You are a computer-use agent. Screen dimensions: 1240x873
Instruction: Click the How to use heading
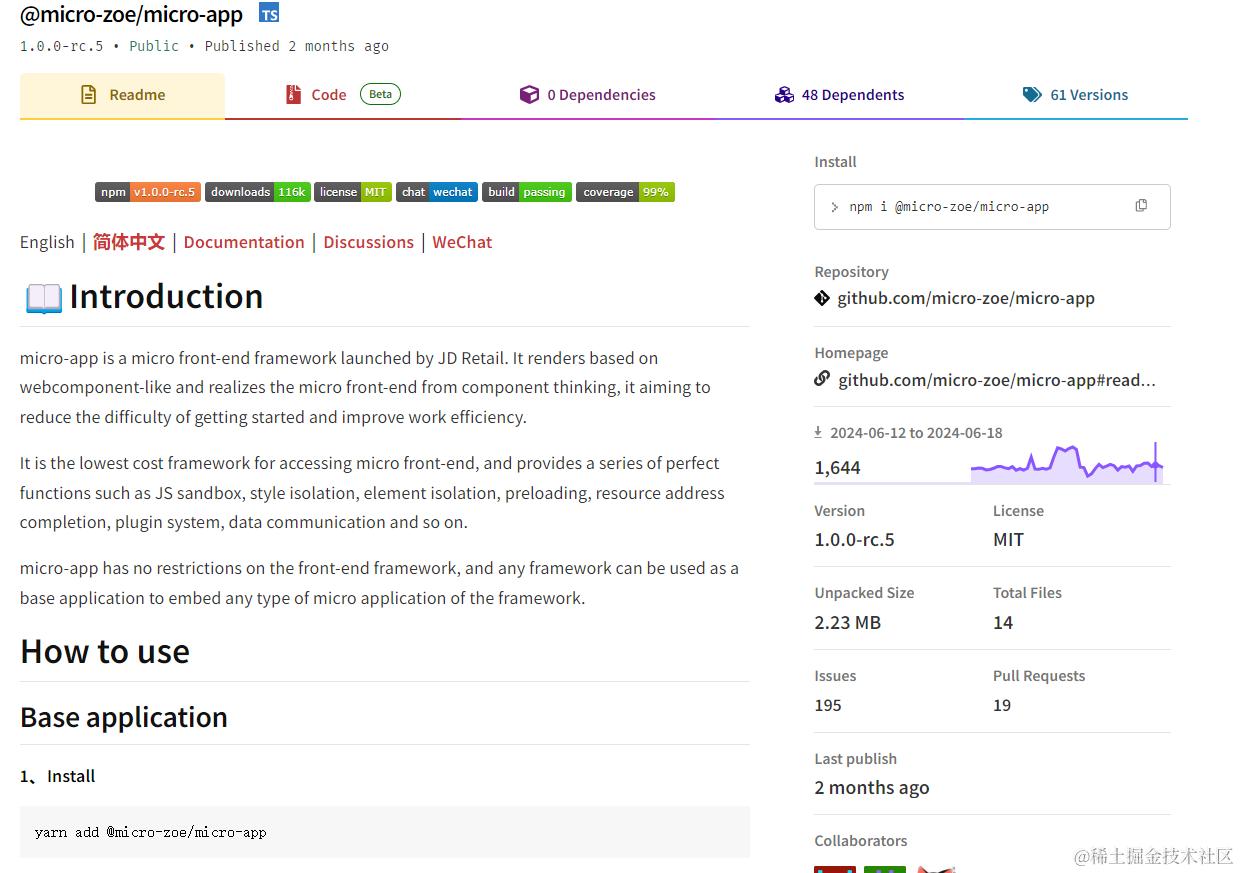pos(105,651)
